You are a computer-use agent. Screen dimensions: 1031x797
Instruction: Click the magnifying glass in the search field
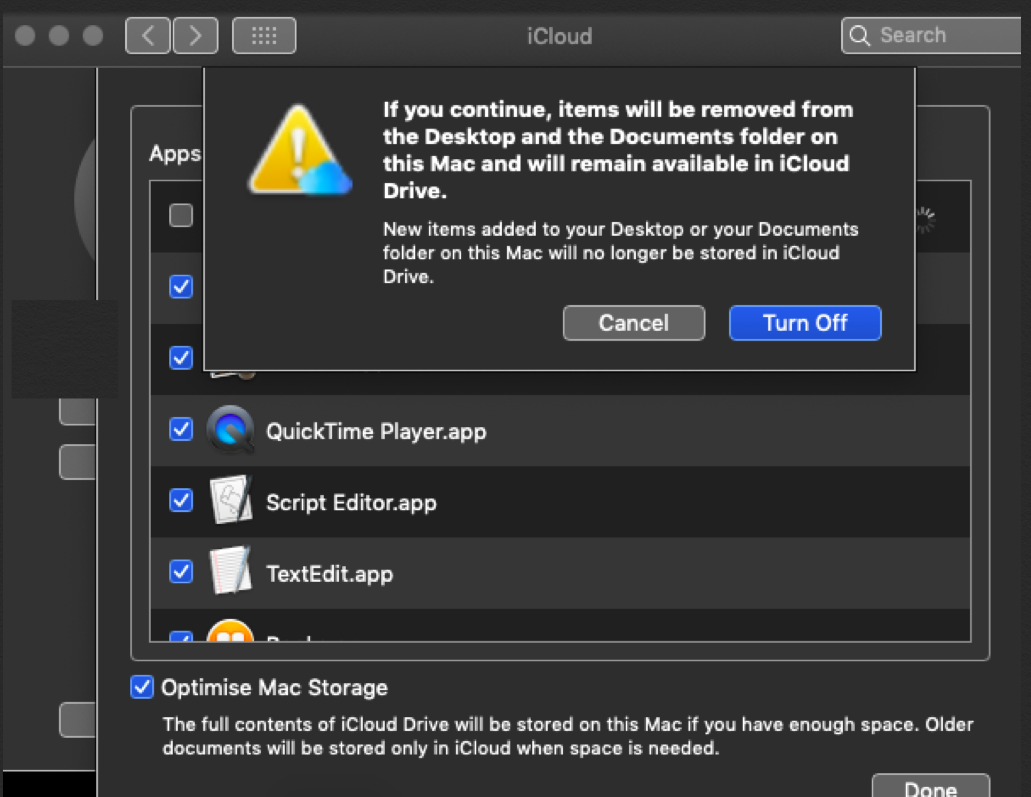pos(860,35)
